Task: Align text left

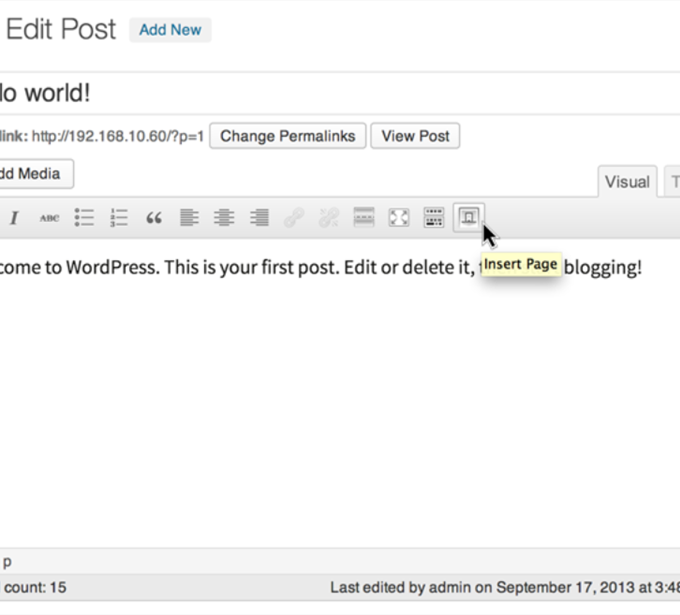Action: point(189,218)
